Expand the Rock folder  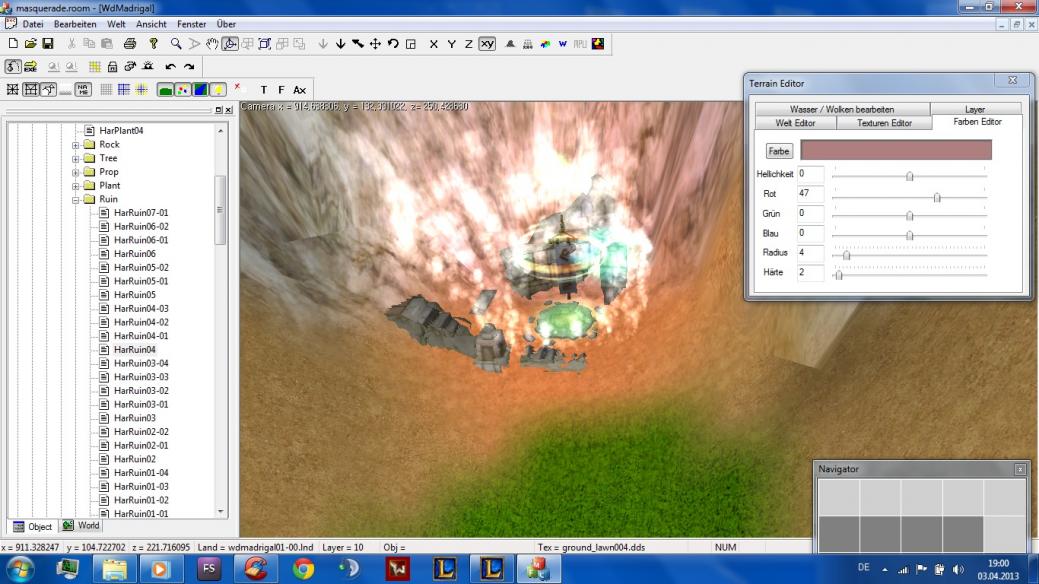tap(75, 145)
